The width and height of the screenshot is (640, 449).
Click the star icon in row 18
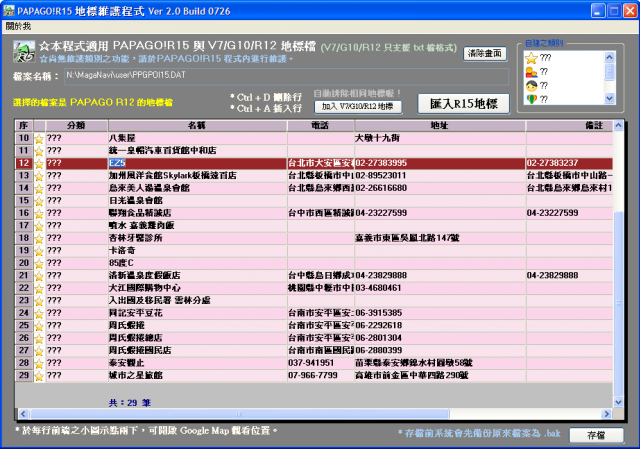click(x=39, y=238)
